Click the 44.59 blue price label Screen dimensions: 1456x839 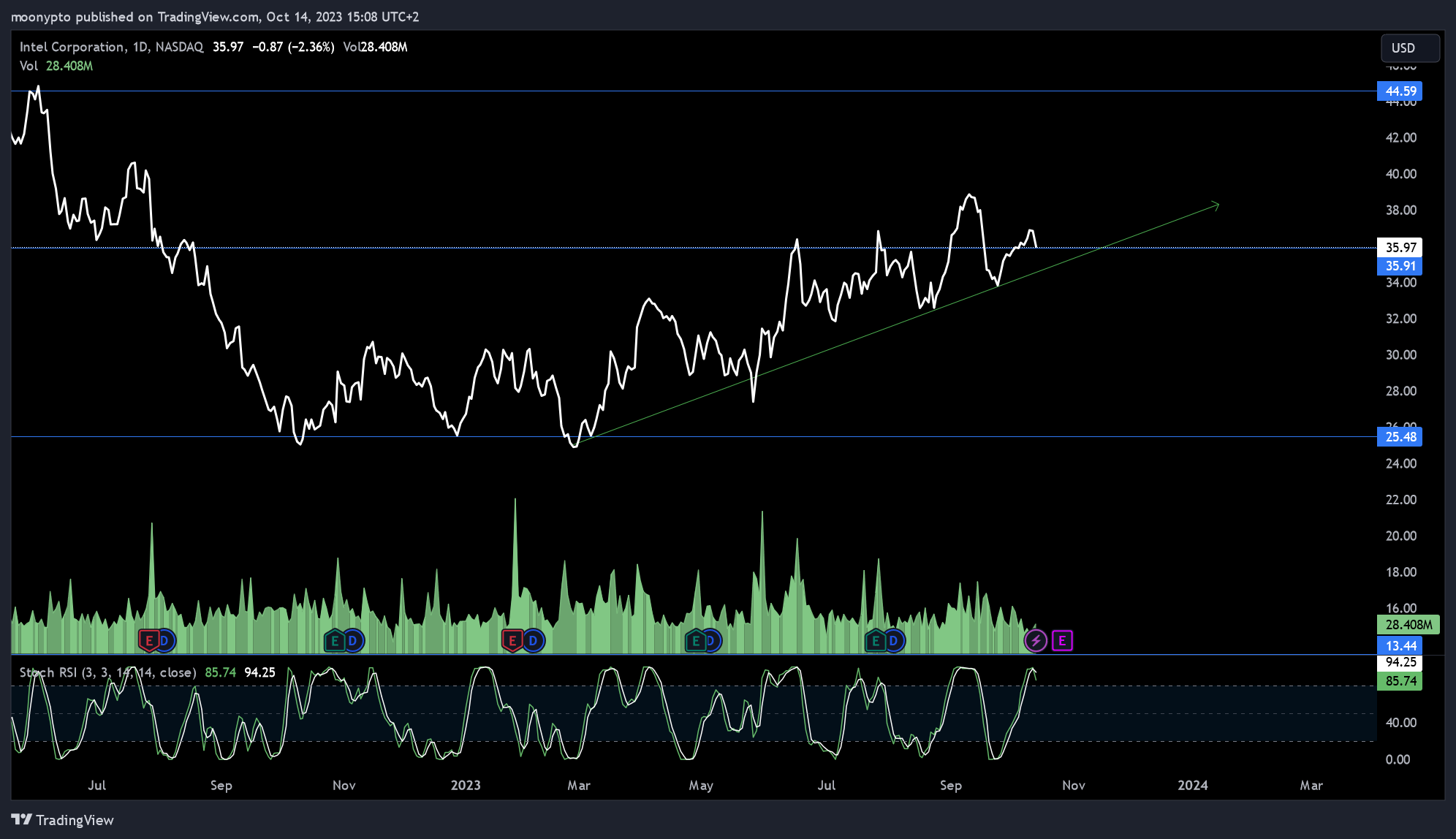pos(1400,91)
